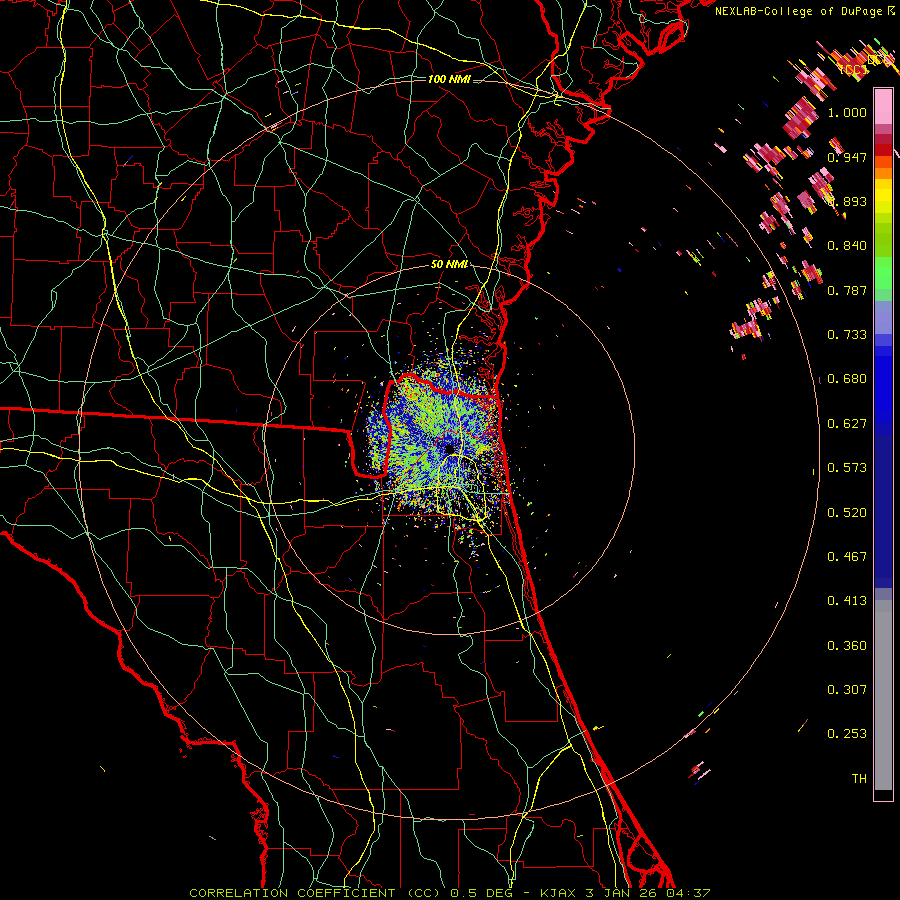Click the 0.627 color scale value
The image size is (900, 900).
pos(847,424)
